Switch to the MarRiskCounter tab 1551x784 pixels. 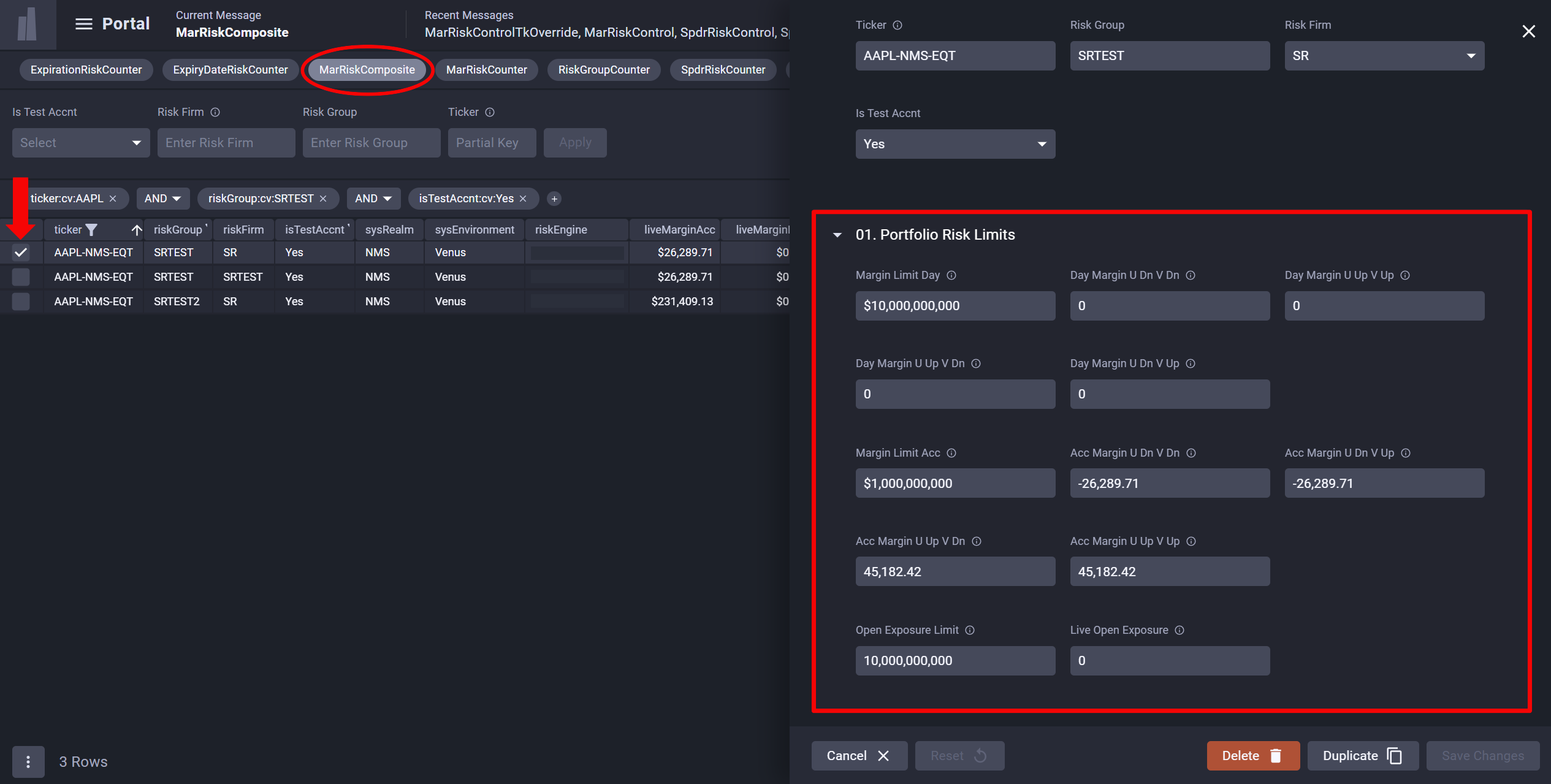pyautogui.click(x=486, y=70)
